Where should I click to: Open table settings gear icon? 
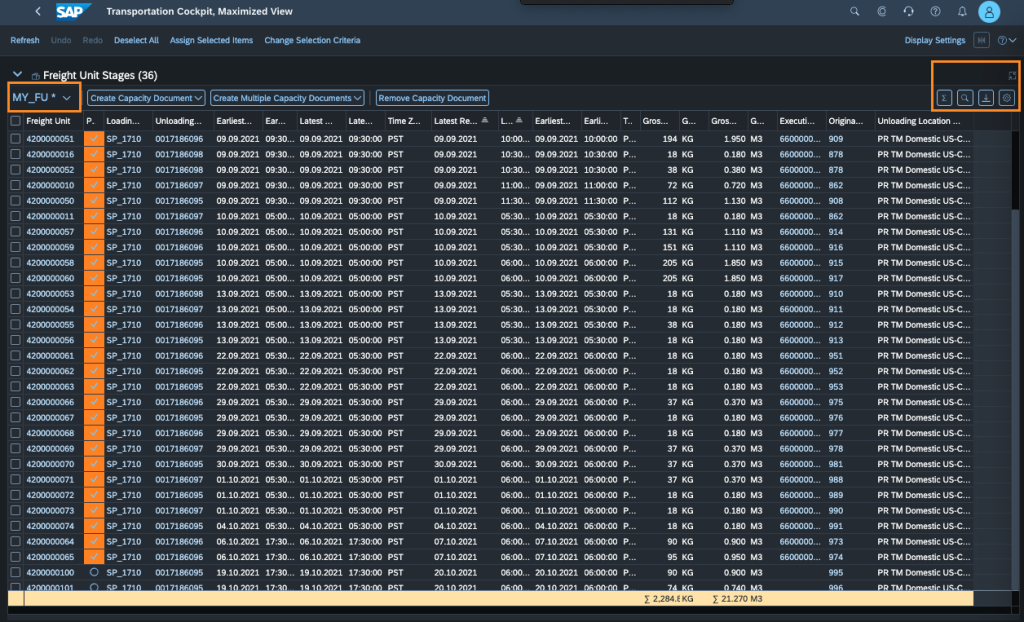[1006, 98]
